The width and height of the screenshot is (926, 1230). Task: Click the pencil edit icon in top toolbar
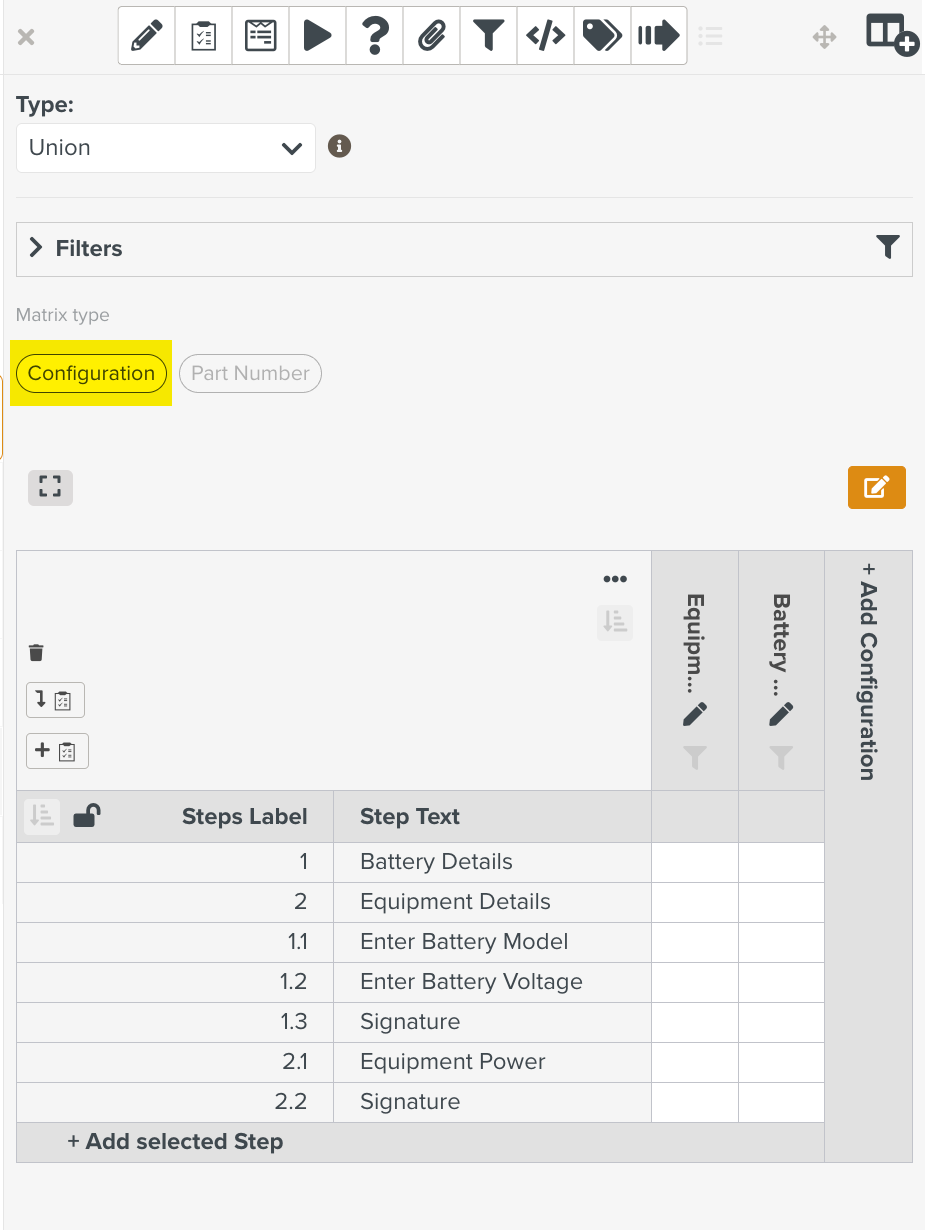pyautogui.click(x=147, y=37)
